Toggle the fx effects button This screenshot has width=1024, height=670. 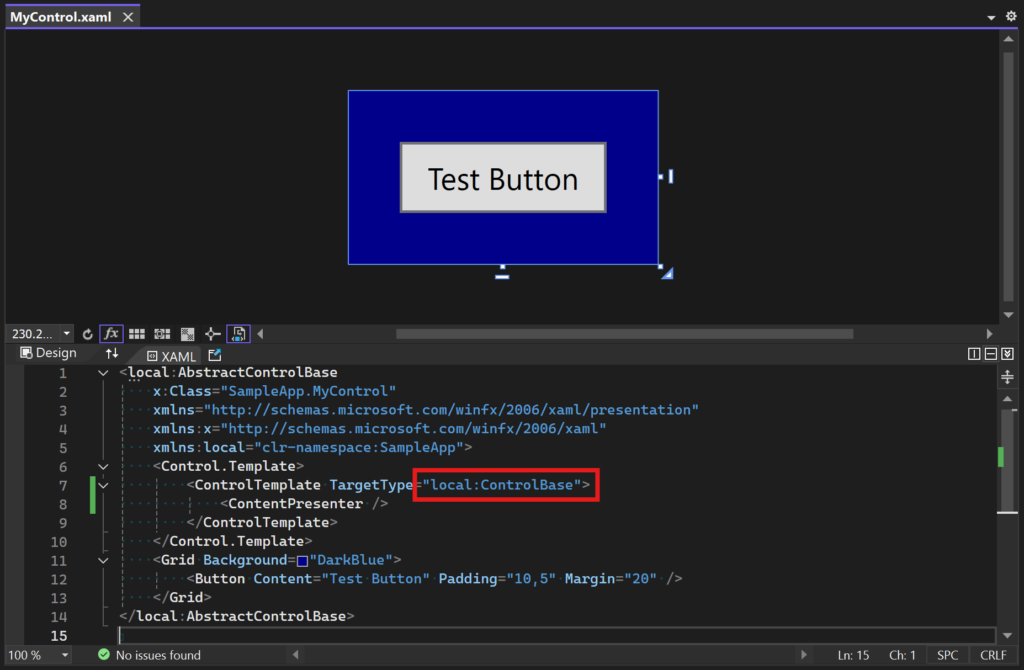click(x=111, y=334)
